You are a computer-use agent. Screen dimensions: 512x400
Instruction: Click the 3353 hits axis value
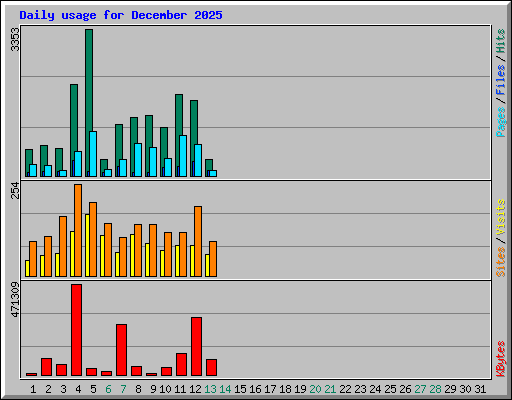(x=15, y=39)
